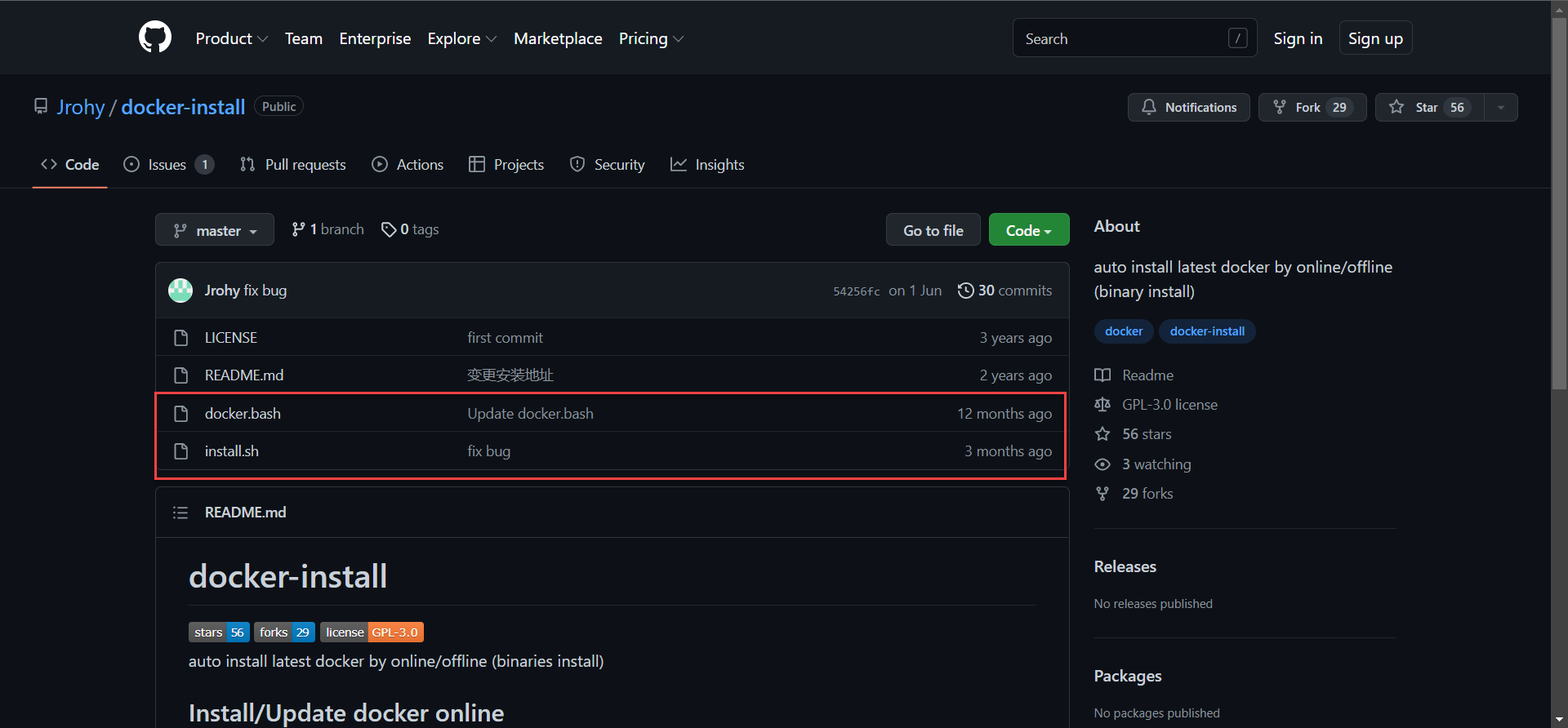Click the file icon next to install.sh
Image resolution: width=1568 pixels, height=728 pixels.
click(x=181, y=451)
